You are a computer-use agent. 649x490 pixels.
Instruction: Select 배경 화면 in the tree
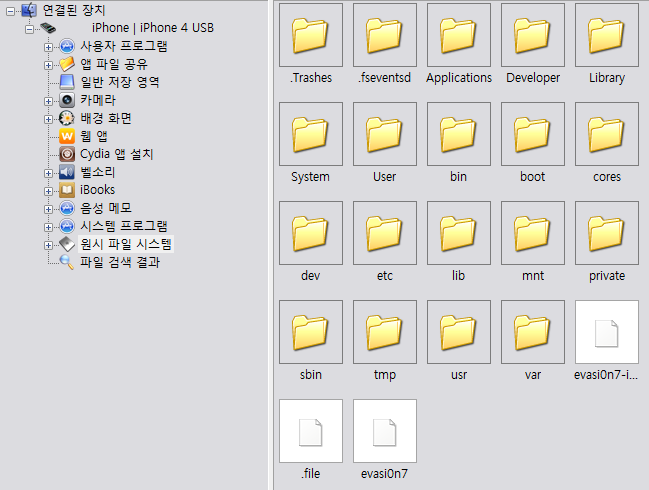(106, 118)
